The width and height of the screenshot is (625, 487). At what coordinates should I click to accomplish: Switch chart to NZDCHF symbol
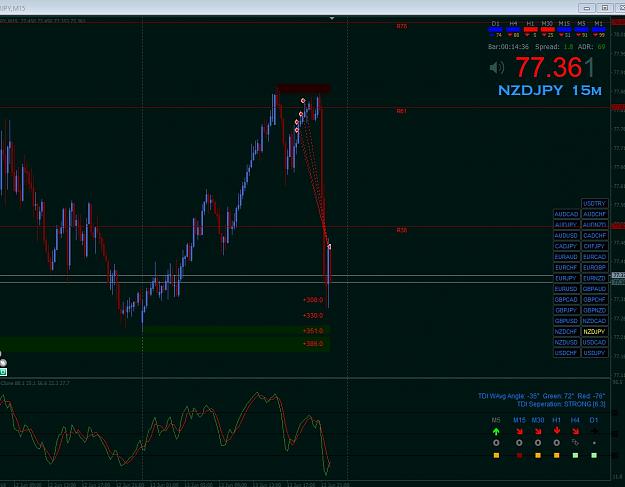coord(566,332)
